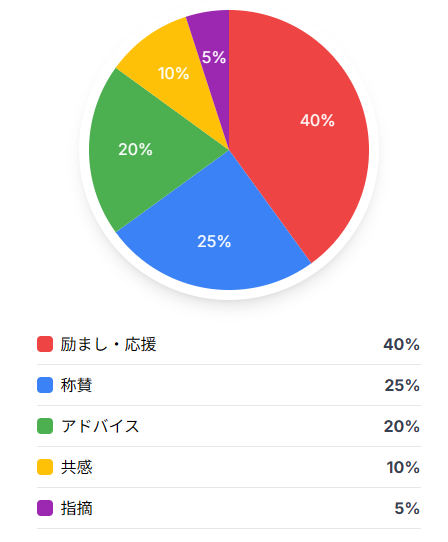Screen dimensions: 448x542
Task: Click the green legend color swatch
Action: click(x=45, y=426)
